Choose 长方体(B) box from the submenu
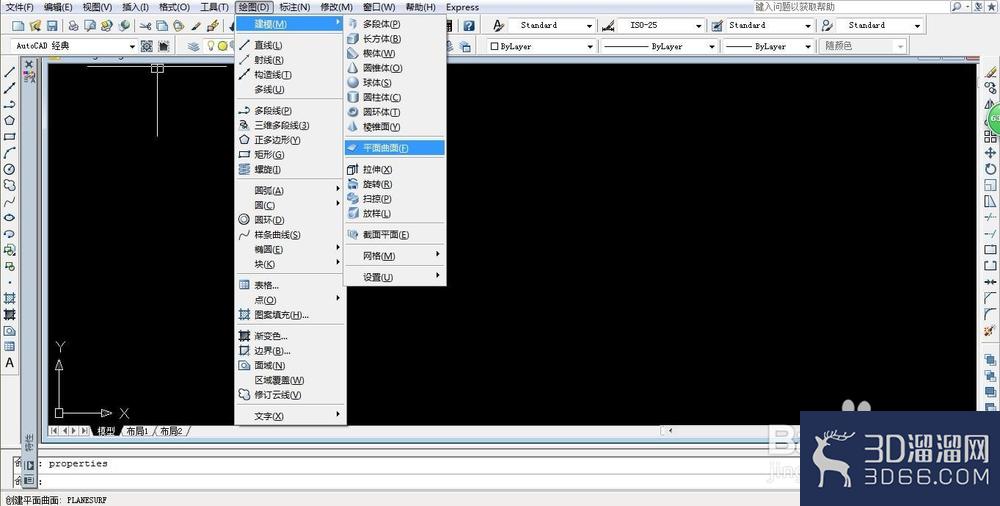The height and width of the screenshot is (506, 1000). pyautogui.click(x=394, y=39)
